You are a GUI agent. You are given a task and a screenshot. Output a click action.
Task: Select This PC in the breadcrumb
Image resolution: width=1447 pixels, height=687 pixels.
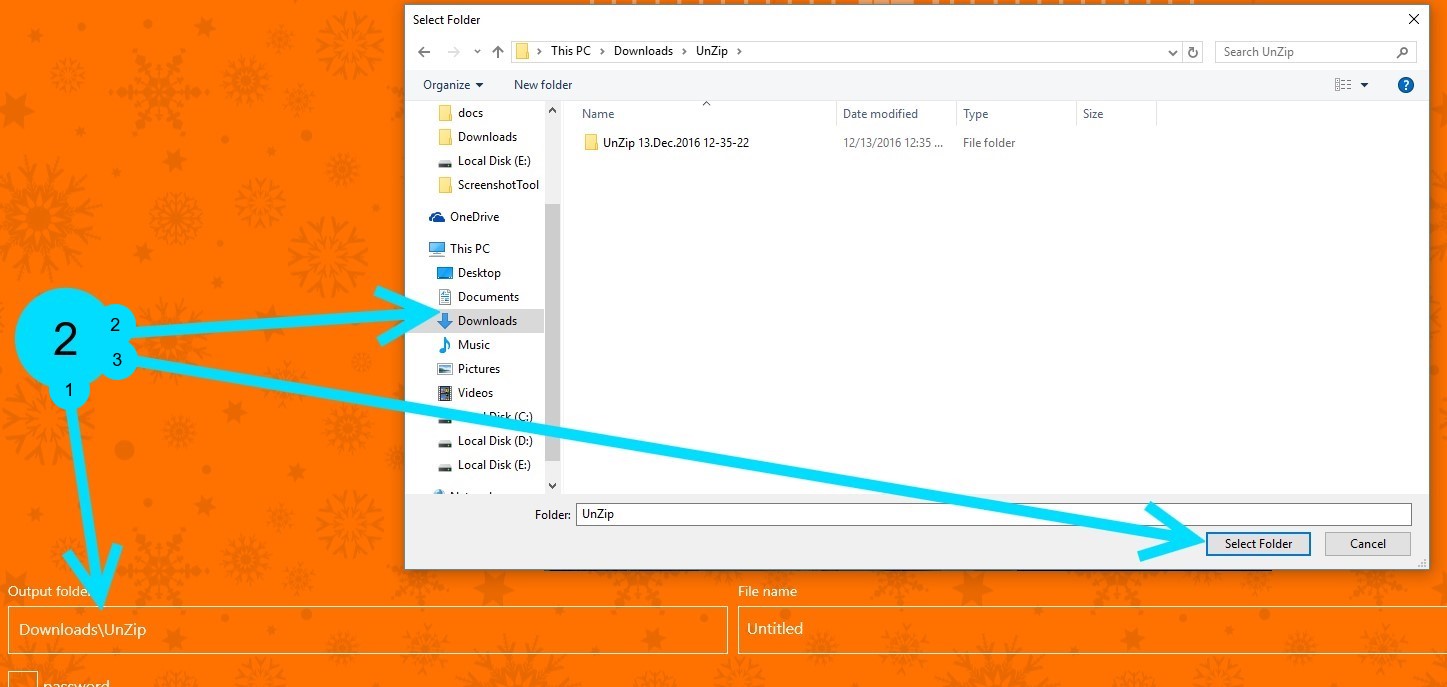[x=571, y=51]
